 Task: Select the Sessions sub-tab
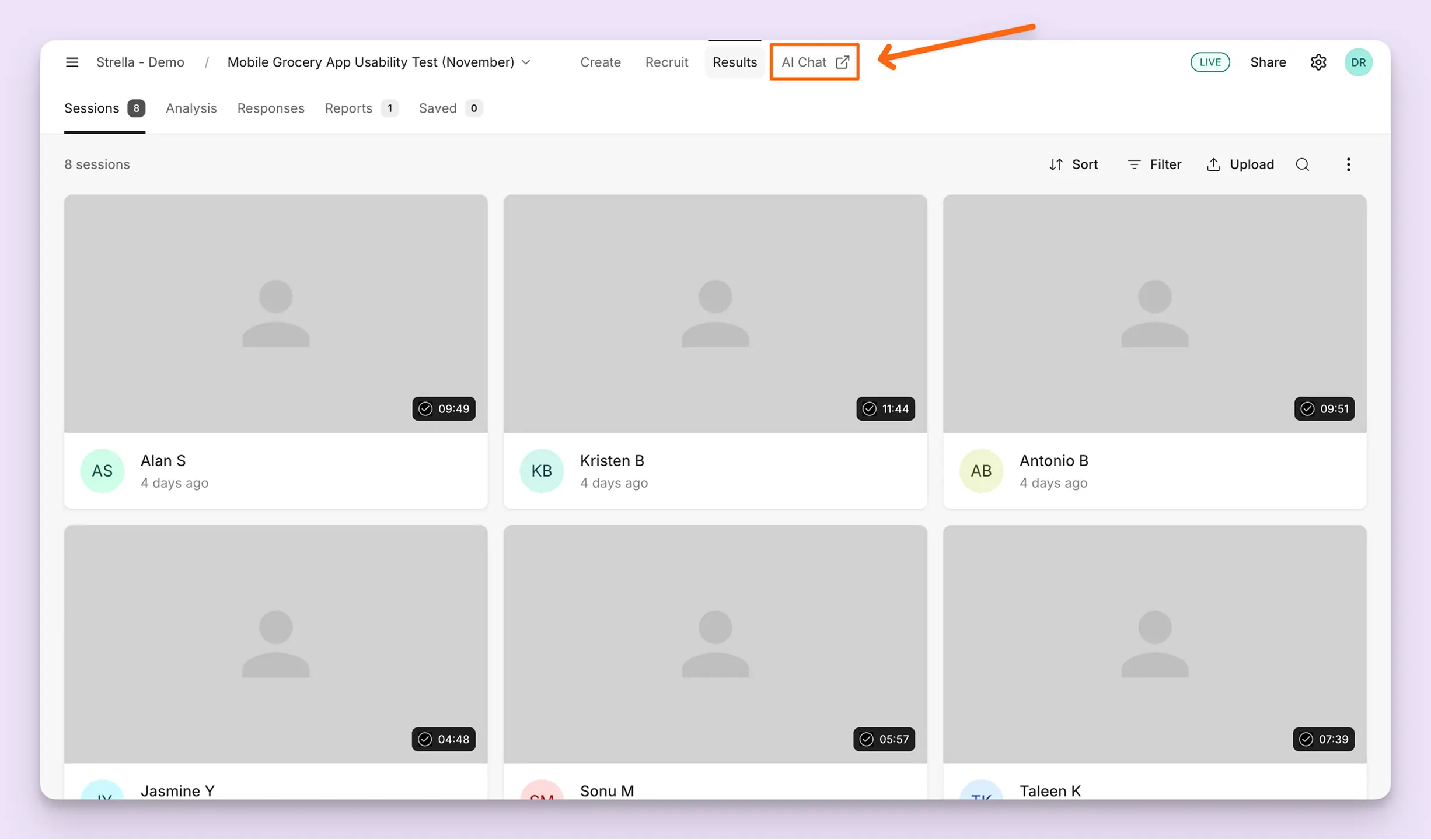tap(104, 108)
